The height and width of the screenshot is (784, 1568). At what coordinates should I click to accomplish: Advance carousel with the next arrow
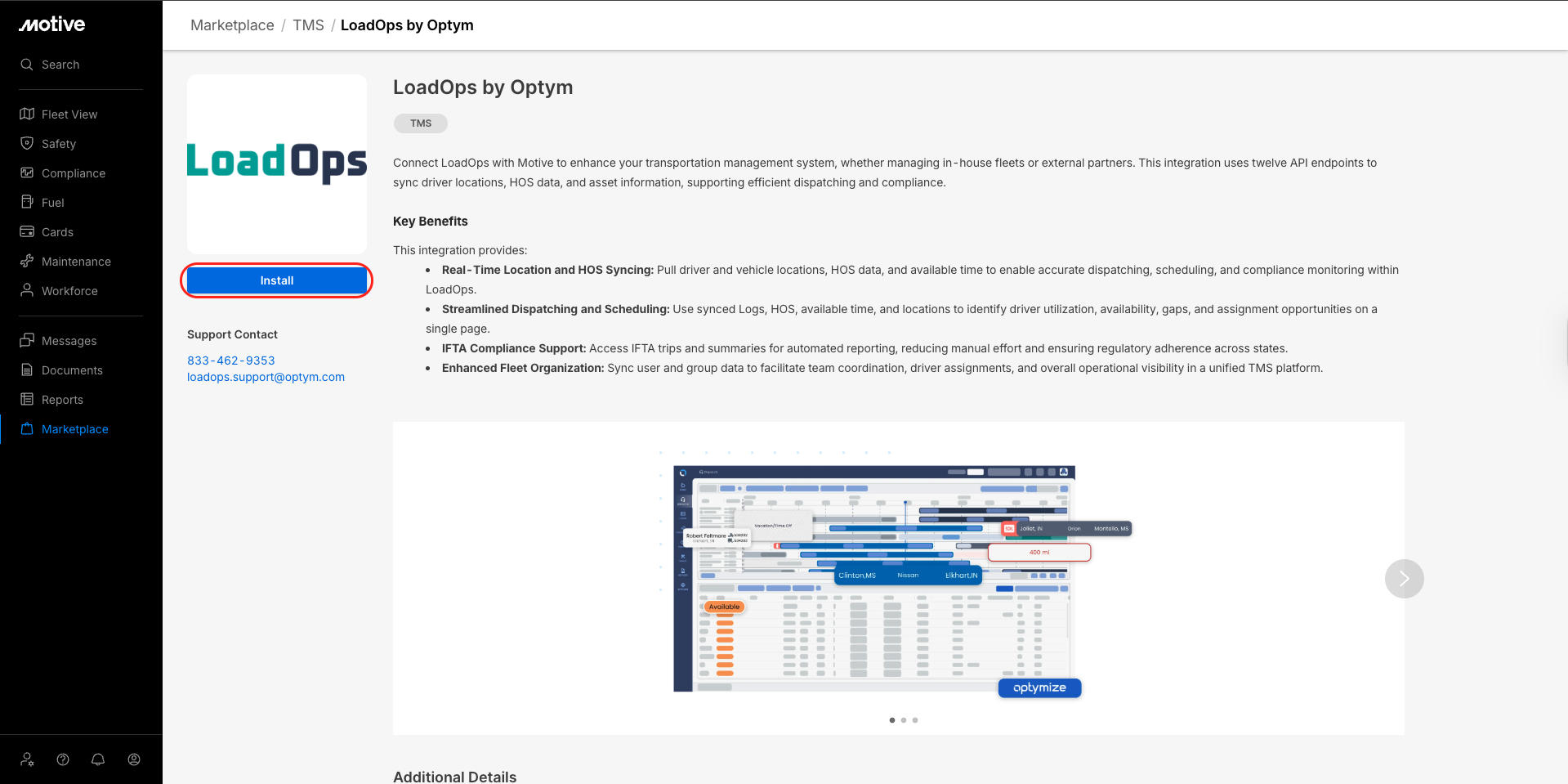1404,579
